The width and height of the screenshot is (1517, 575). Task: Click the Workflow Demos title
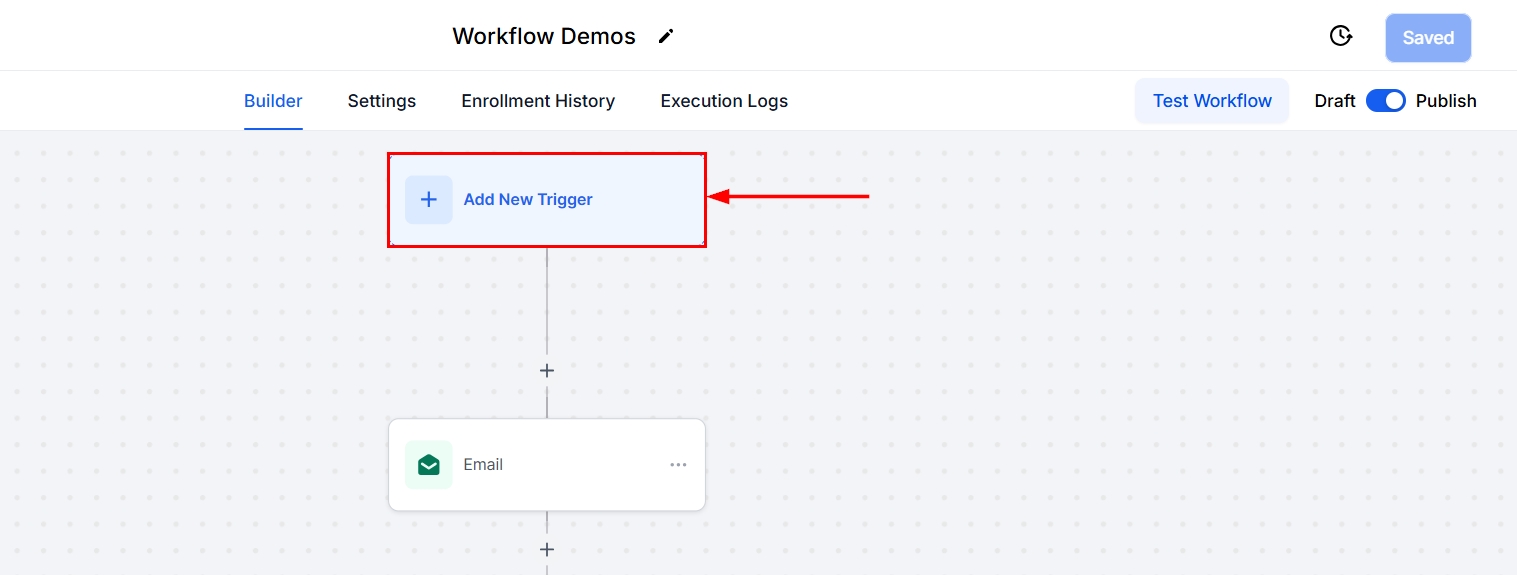(x=544, y=37)
